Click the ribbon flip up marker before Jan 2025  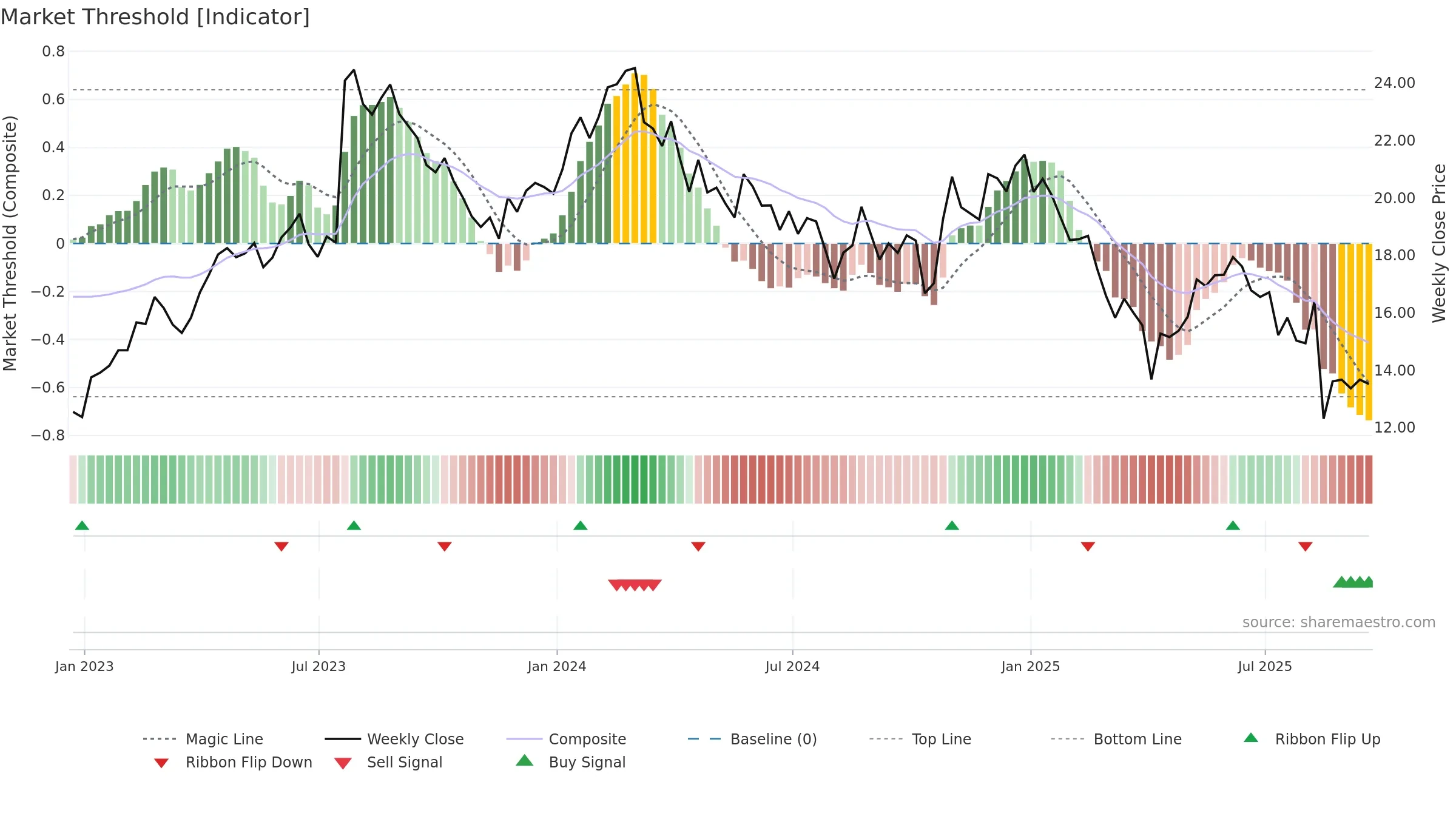(x=952, y=525)
